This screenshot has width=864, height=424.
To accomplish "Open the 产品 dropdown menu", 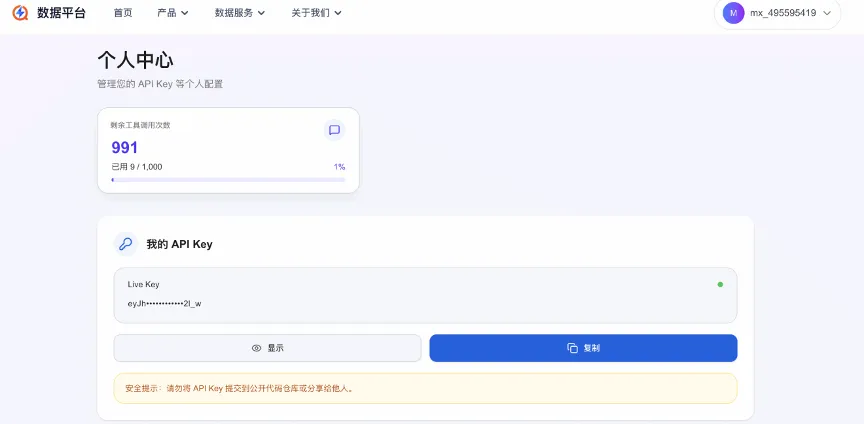I will tap(172, 13).
